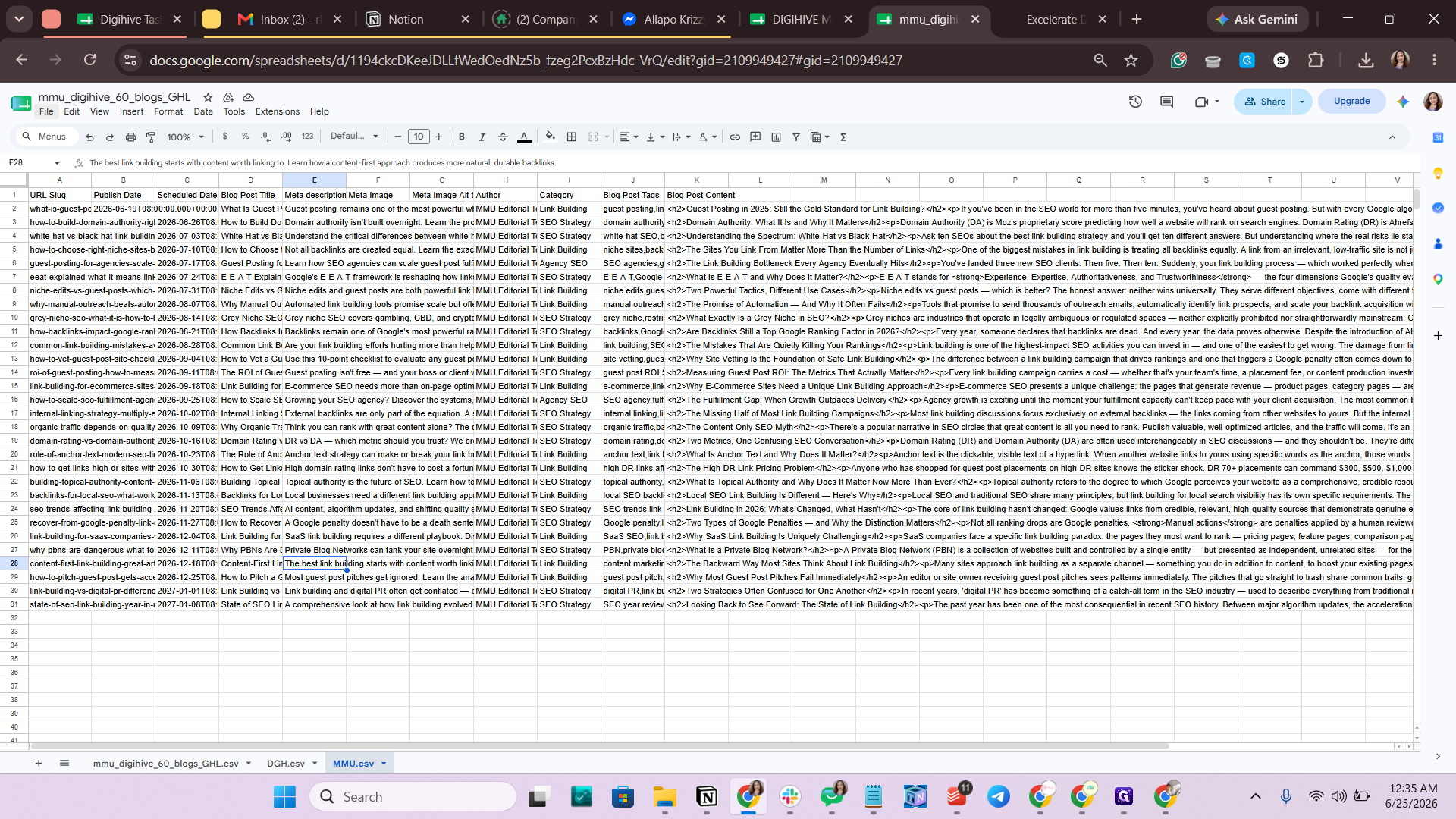Open Calendar in the side panel
The image size is (1456, 819).
1438,137
